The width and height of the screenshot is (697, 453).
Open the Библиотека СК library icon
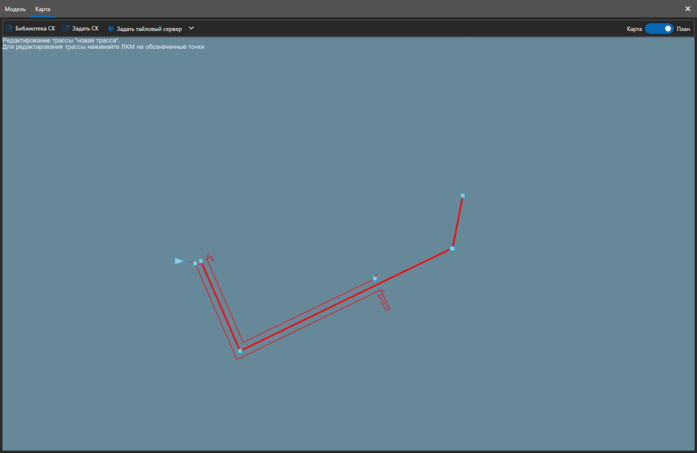pyautogui.click(x=9, y=29)
